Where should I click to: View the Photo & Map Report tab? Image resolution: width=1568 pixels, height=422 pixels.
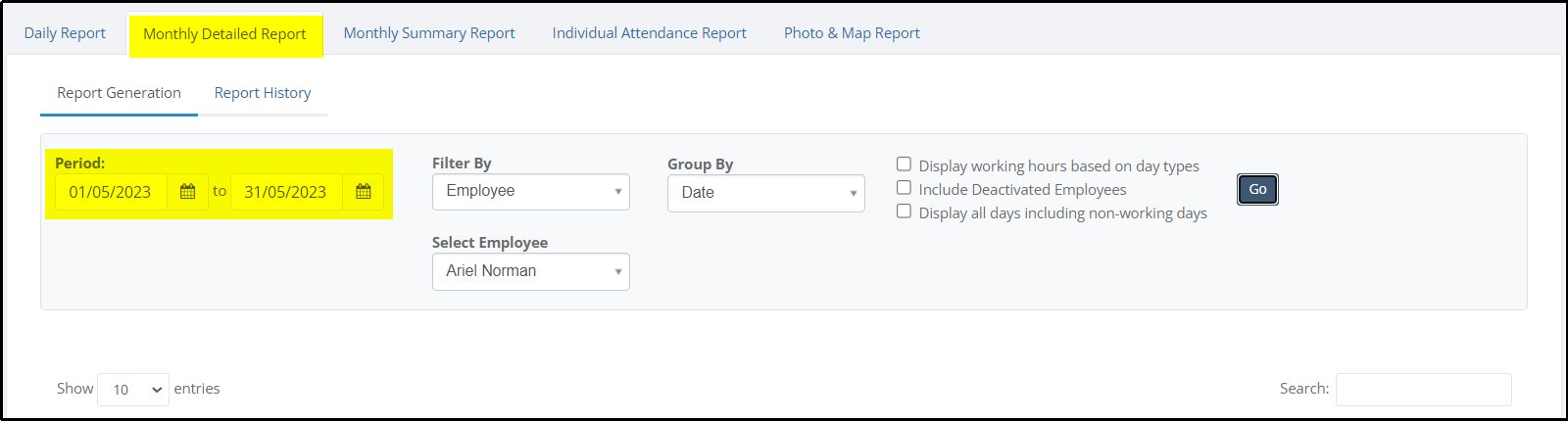click(x=852, y=33)
